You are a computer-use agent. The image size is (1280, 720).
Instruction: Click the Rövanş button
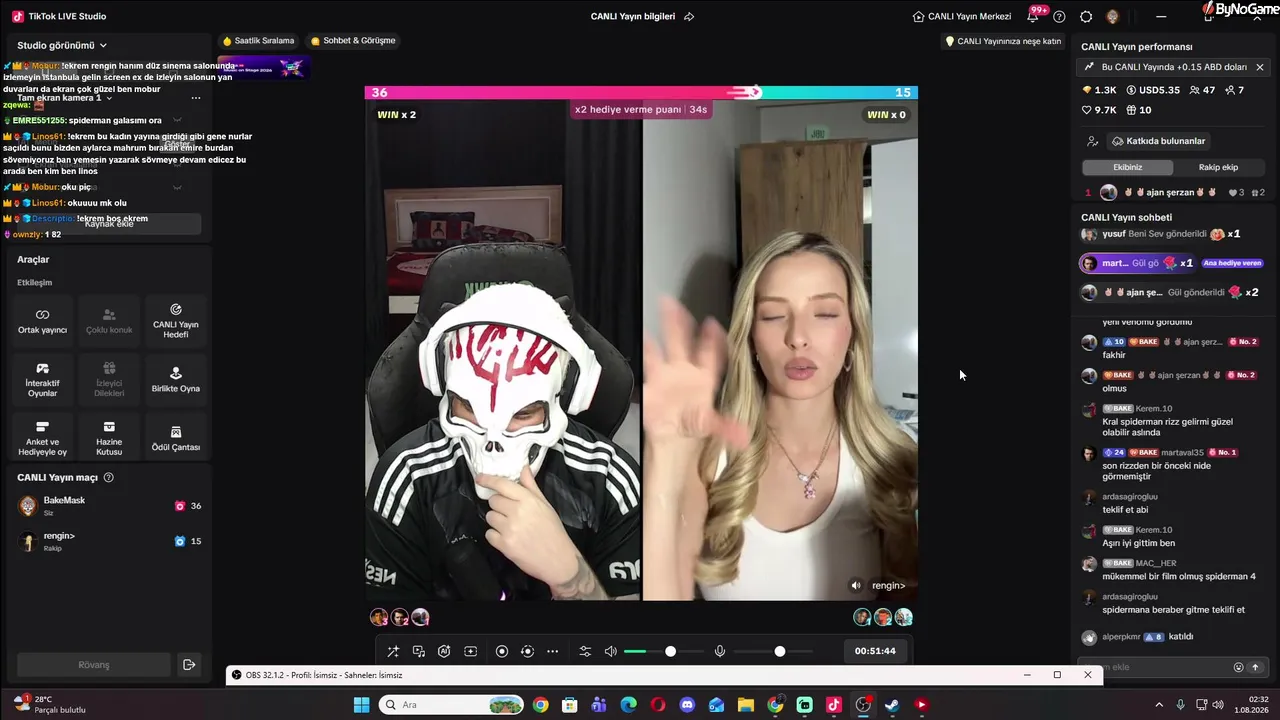click(x=94, y=665)
